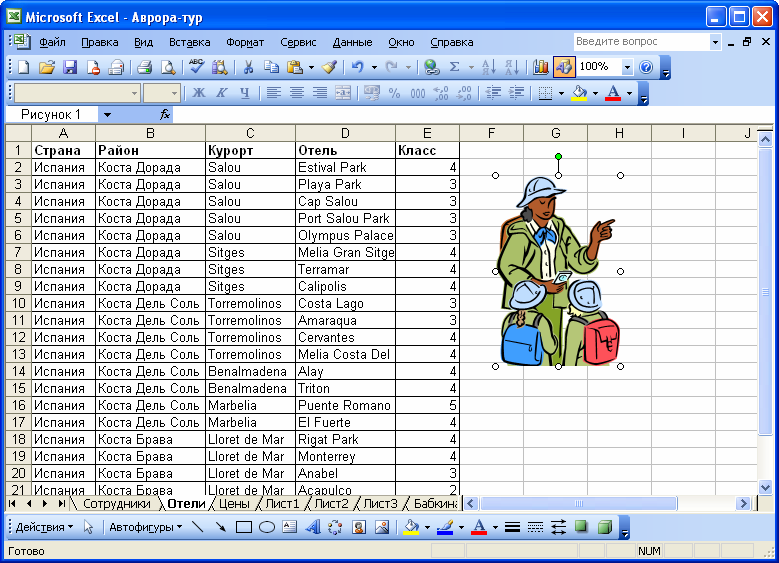
Task: Click the Действия button
Action: pyautogui.click(x=44, y=527)
